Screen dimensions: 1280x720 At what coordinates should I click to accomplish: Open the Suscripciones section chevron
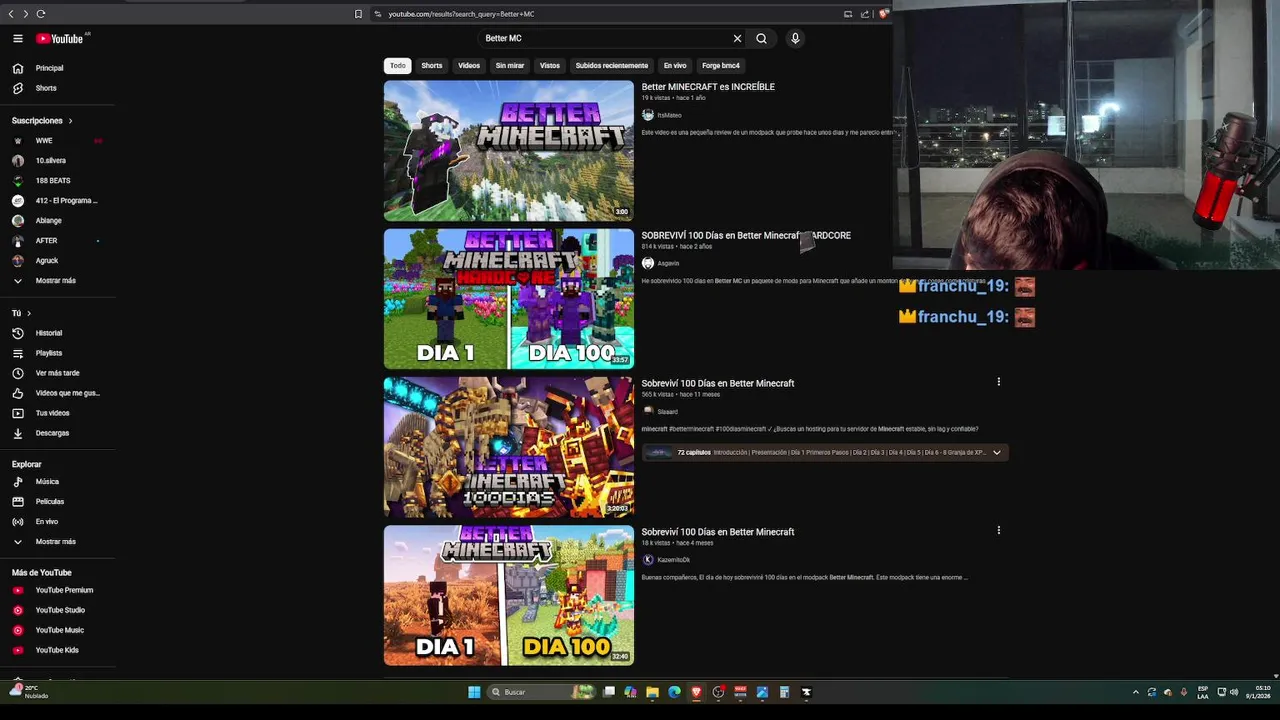pos(70,121)
